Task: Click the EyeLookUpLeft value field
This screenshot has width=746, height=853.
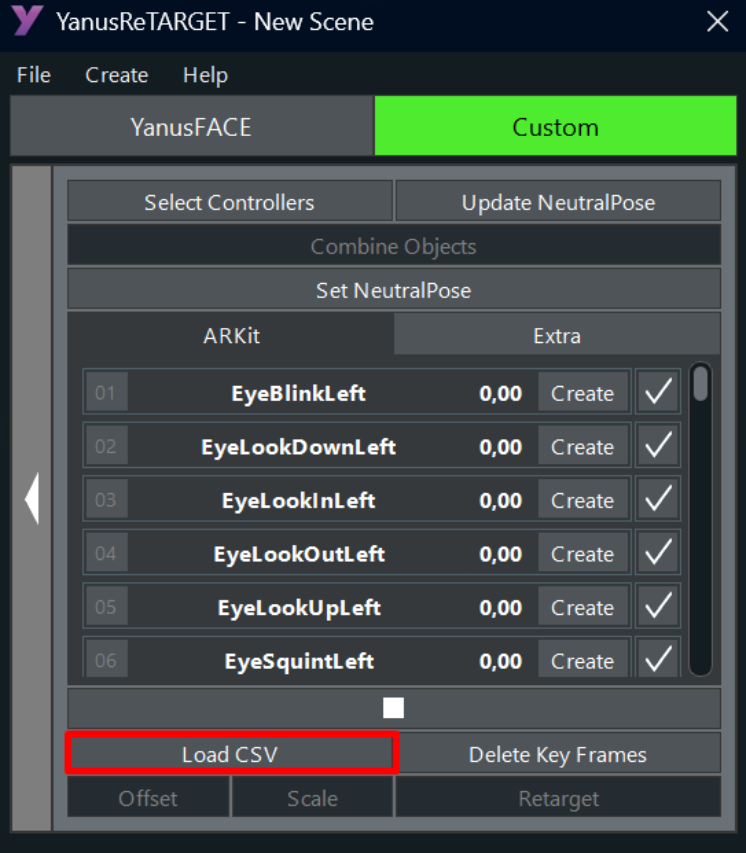Action: click(x=501, y=607)
